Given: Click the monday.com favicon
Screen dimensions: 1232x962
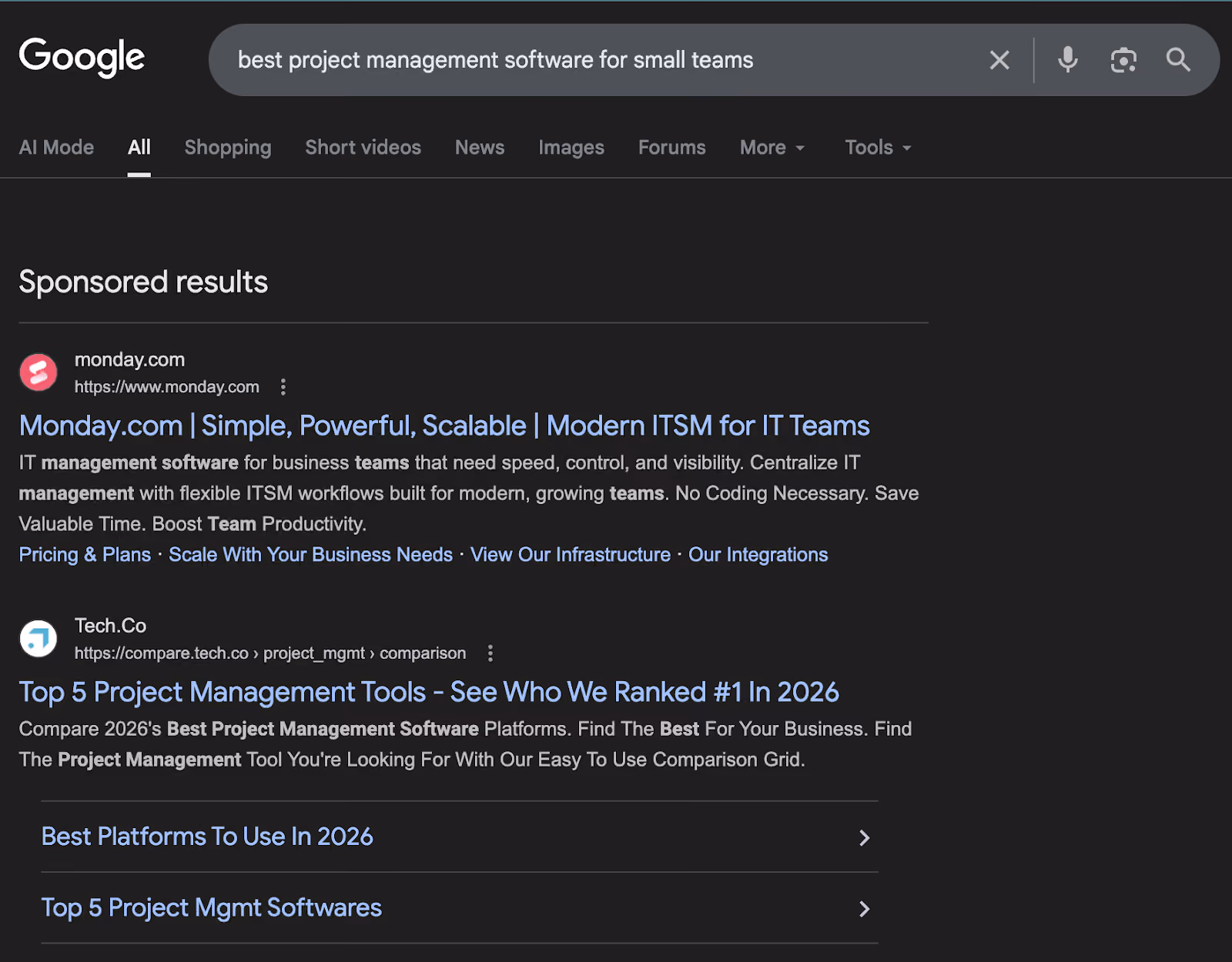Looking at the screenshot, I should pos(38,372).
